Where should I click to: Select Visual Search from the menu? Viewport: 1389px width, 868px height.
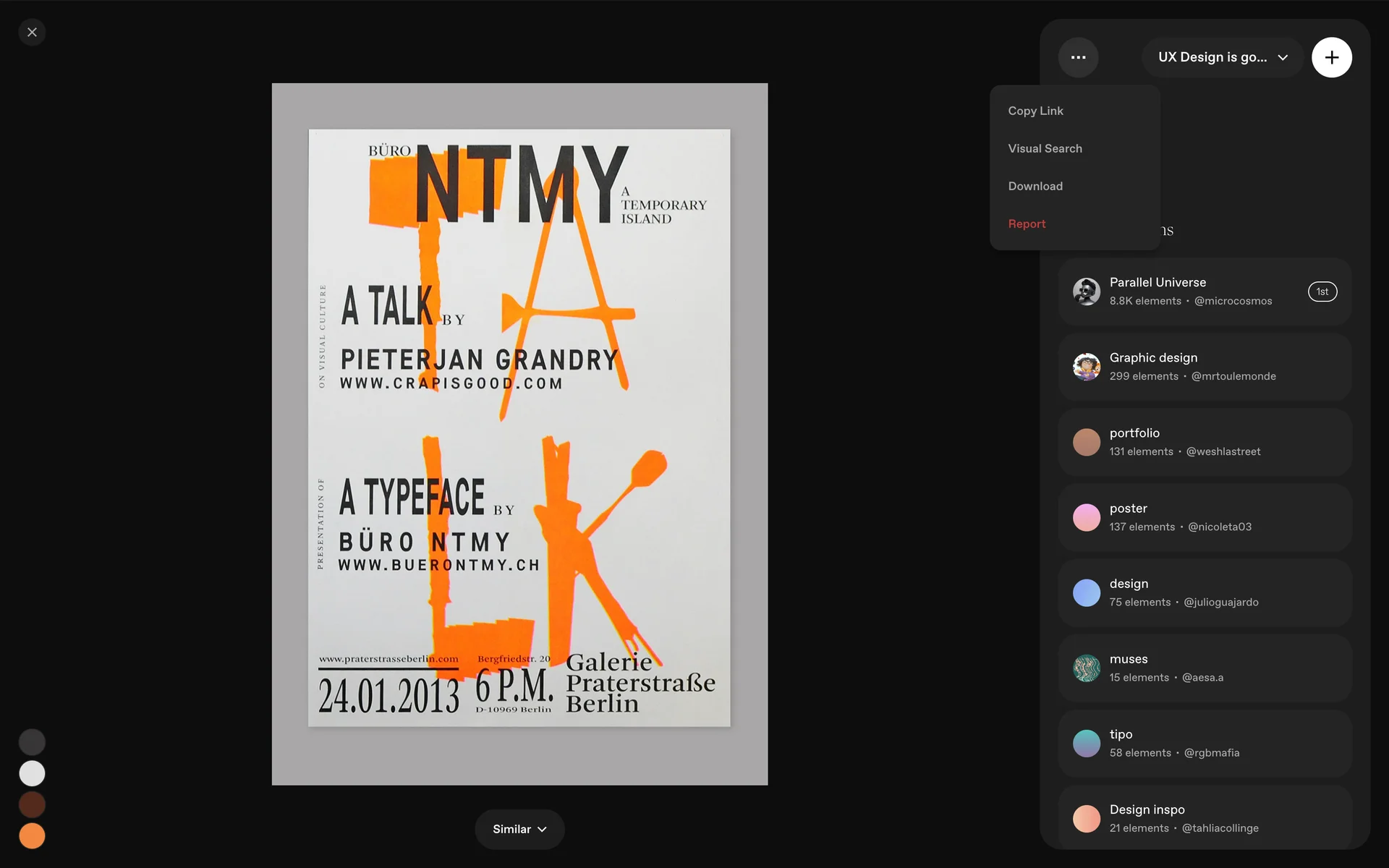(x=1045, y=148)
